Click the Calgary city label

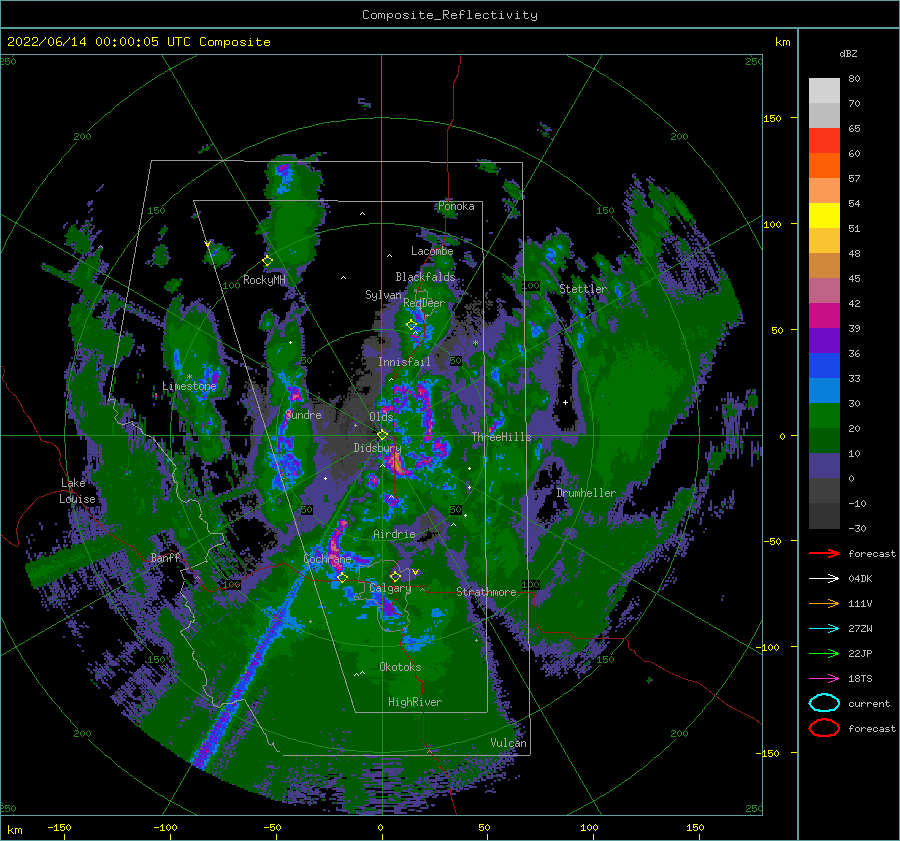tap(390, 588)
